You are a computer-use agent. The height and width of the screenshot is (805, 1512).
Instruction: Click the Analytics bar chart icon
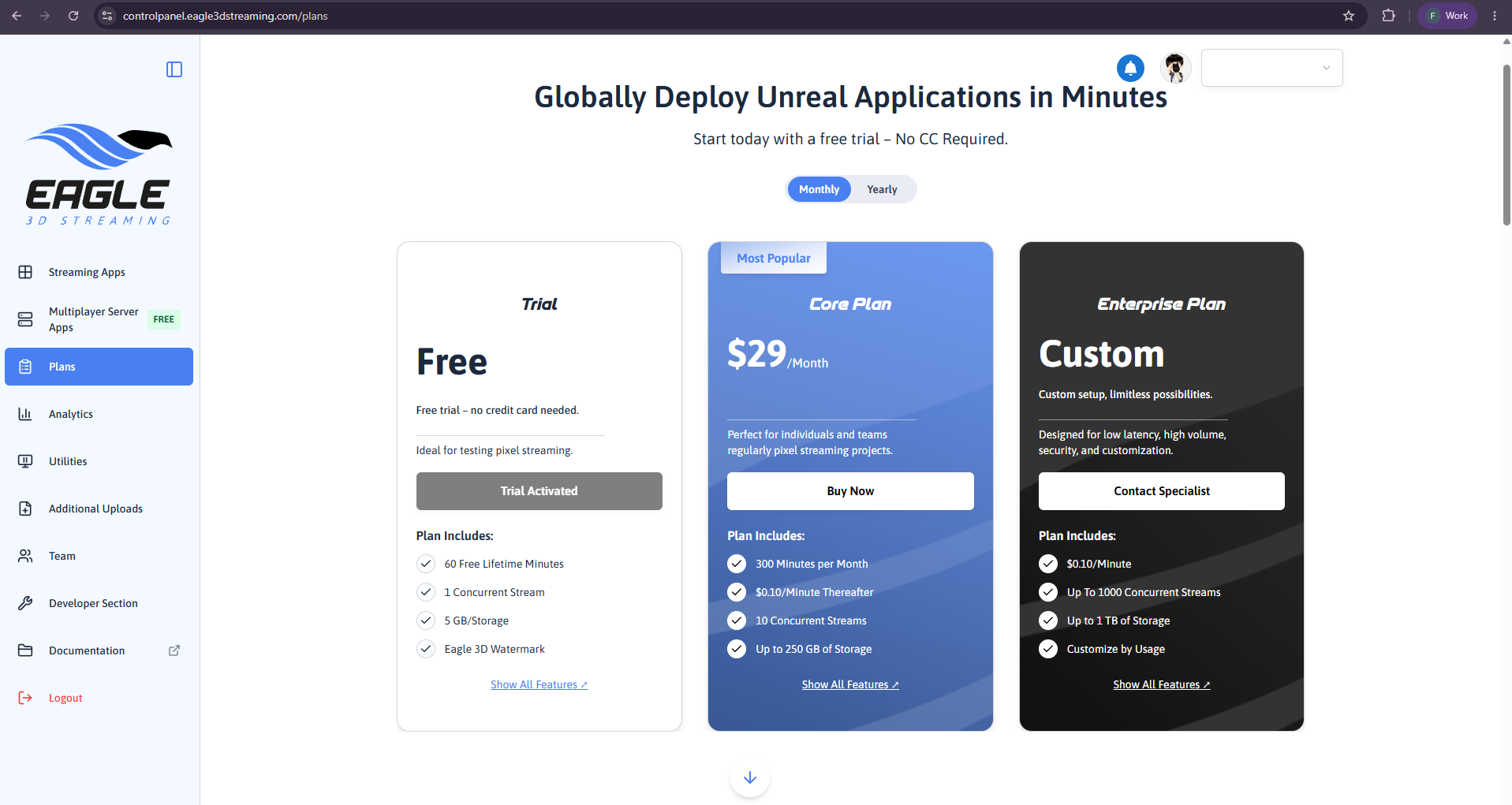(x=25, y=414)
